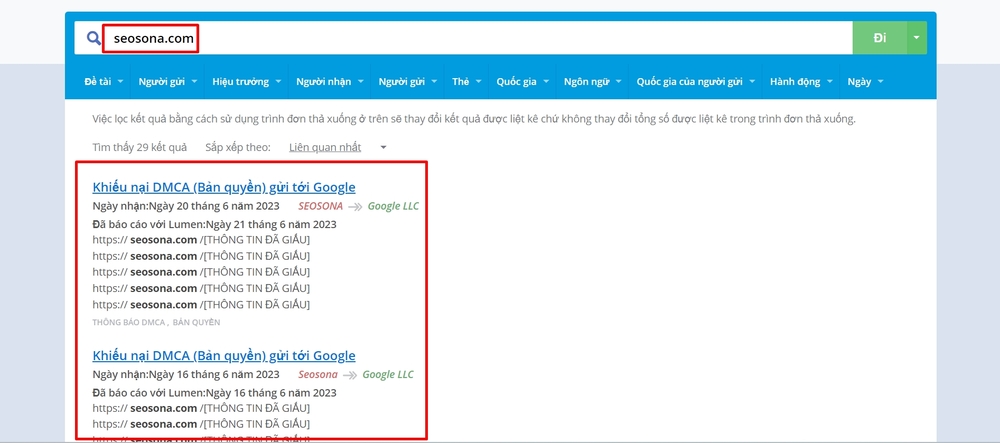The image size is (1000, 443).
Task: Open the arrow dropdown beside Đi
Action: (916, 38)
